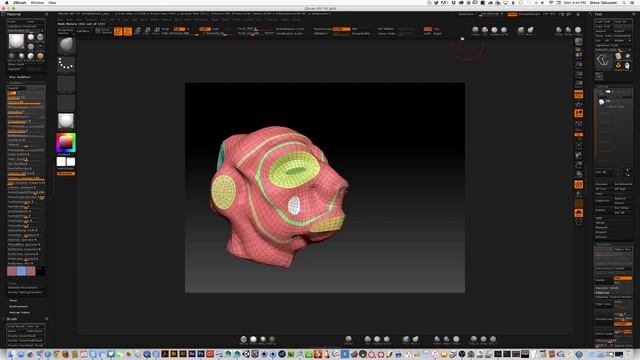
Task: Click the 3D head model on the canvas
Action: (x=279, y=196)
